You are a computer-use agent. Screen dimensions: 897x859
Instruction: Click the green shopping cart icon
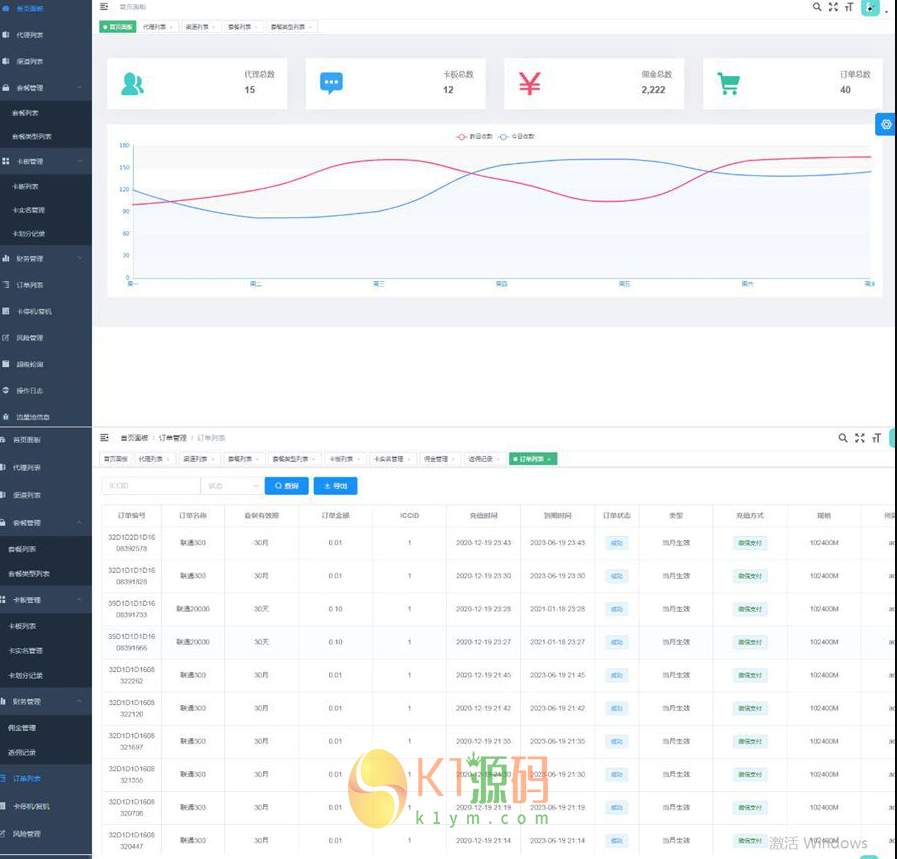tap(728, 85)
